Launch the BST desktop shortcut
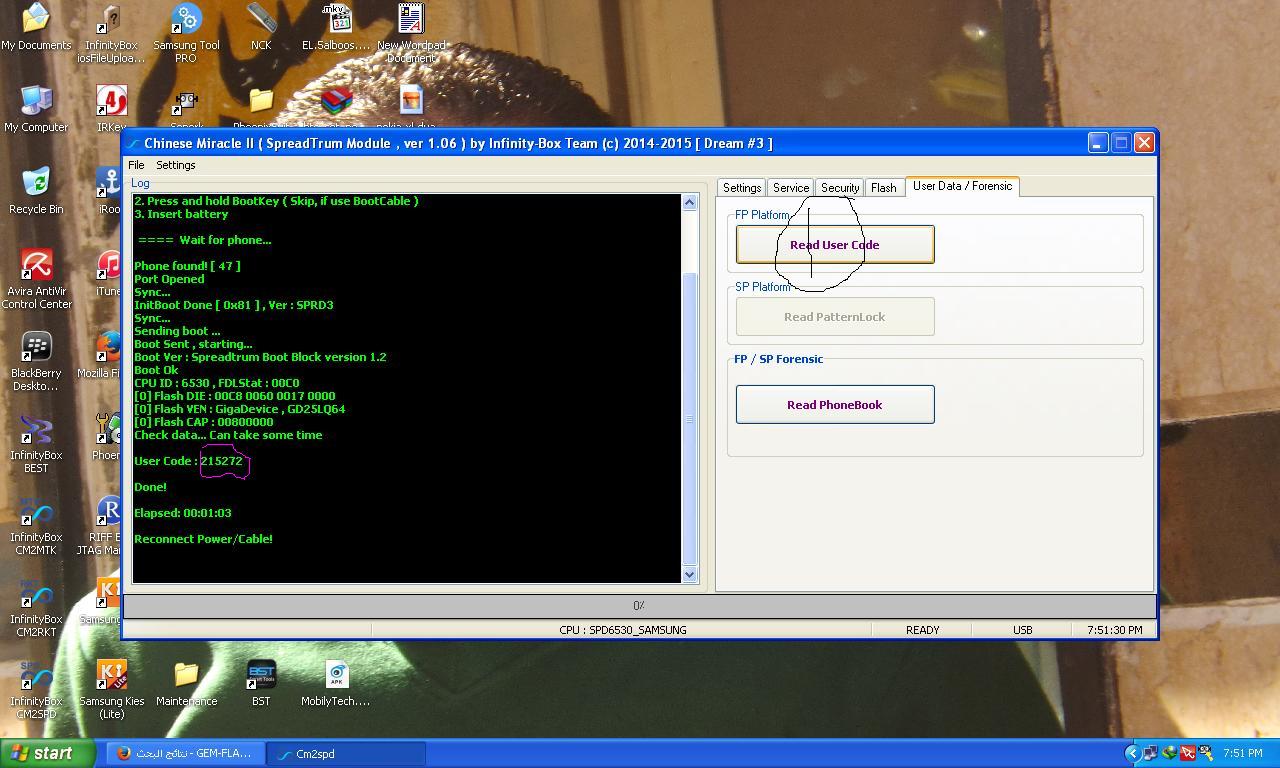This screenshot has width=1280, height=768. click(x=261, y=683)
